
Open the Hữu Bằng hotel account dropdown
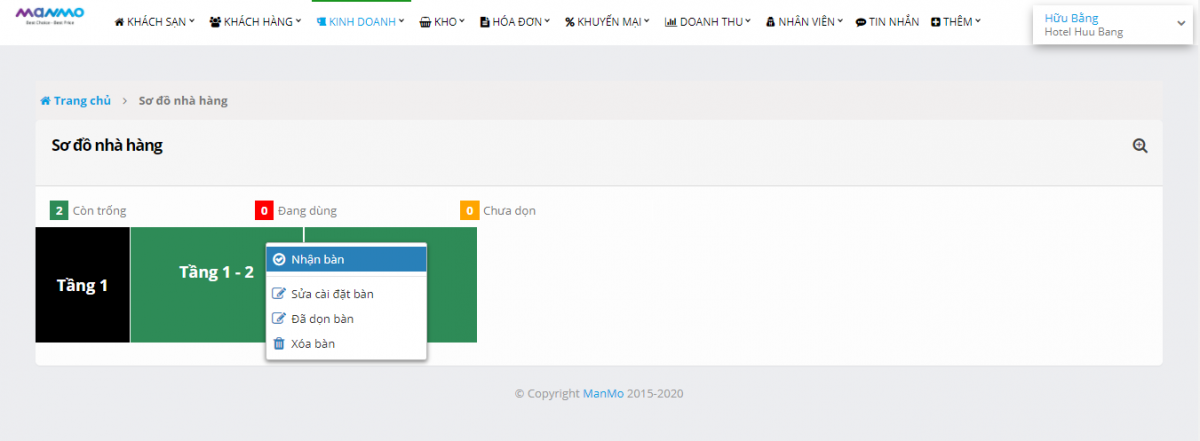[x=1112, y=24]
